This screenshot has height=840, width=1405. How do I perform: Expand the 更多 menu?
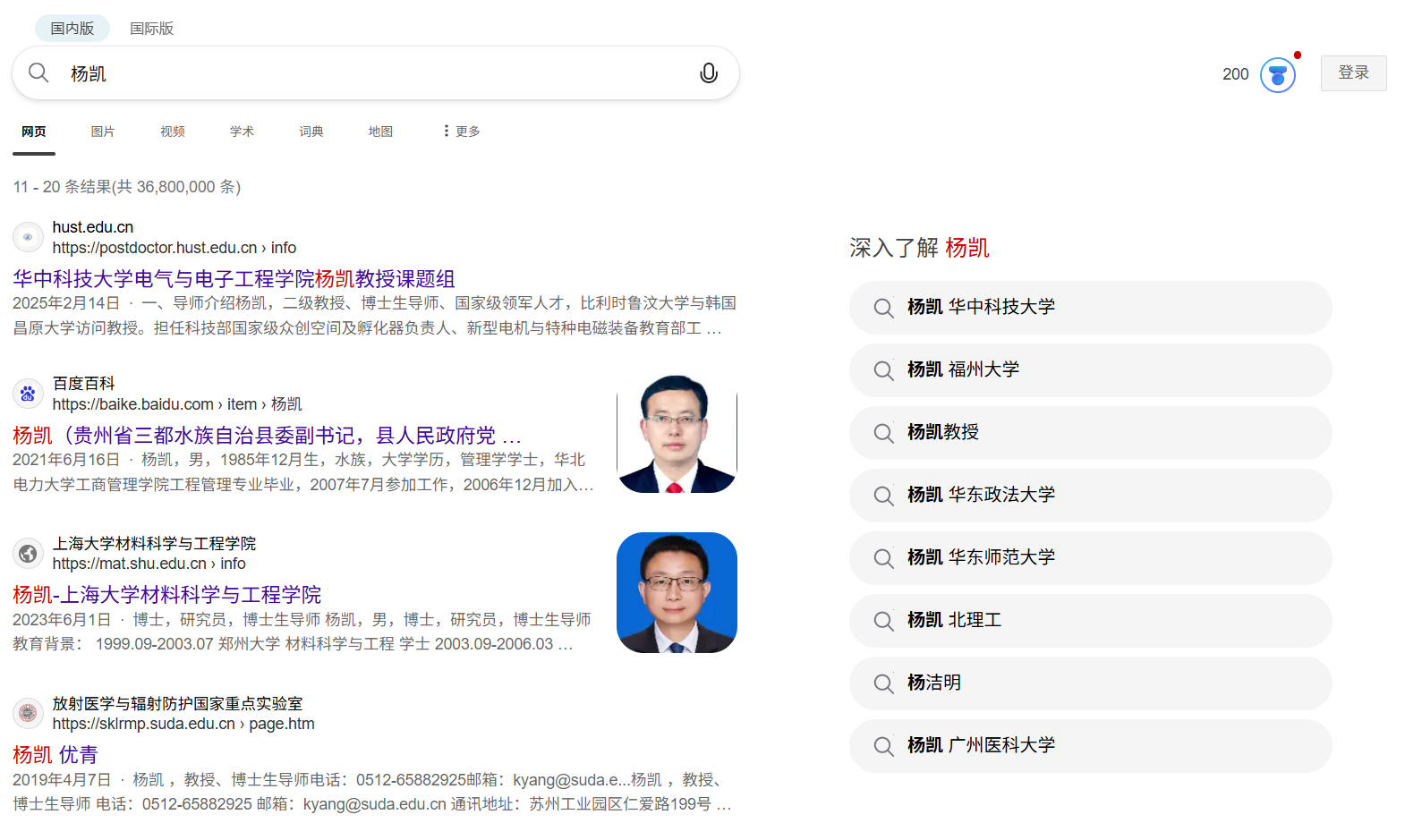pyautogui.click(x=462, y=132)
